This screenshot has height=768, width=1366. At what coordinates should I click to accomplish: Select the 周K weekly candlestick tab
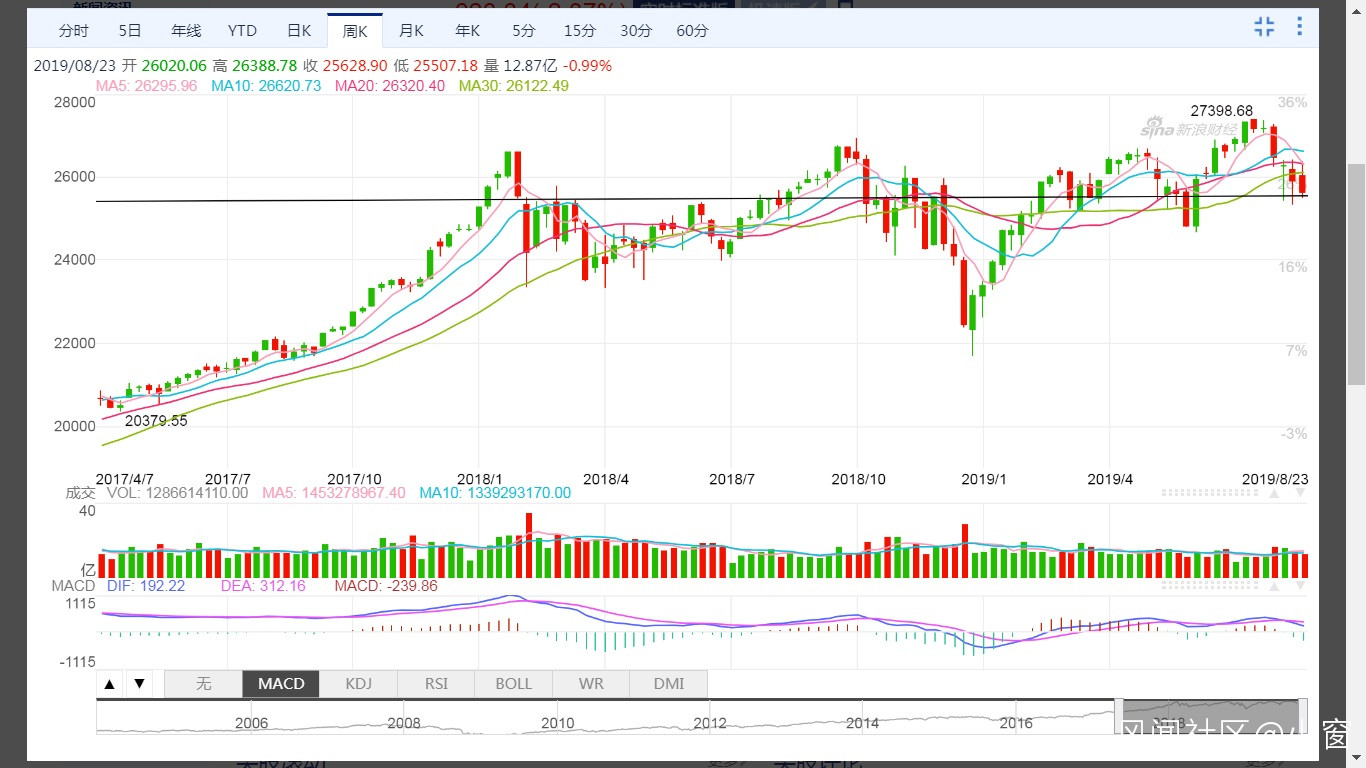click(355, 31)
